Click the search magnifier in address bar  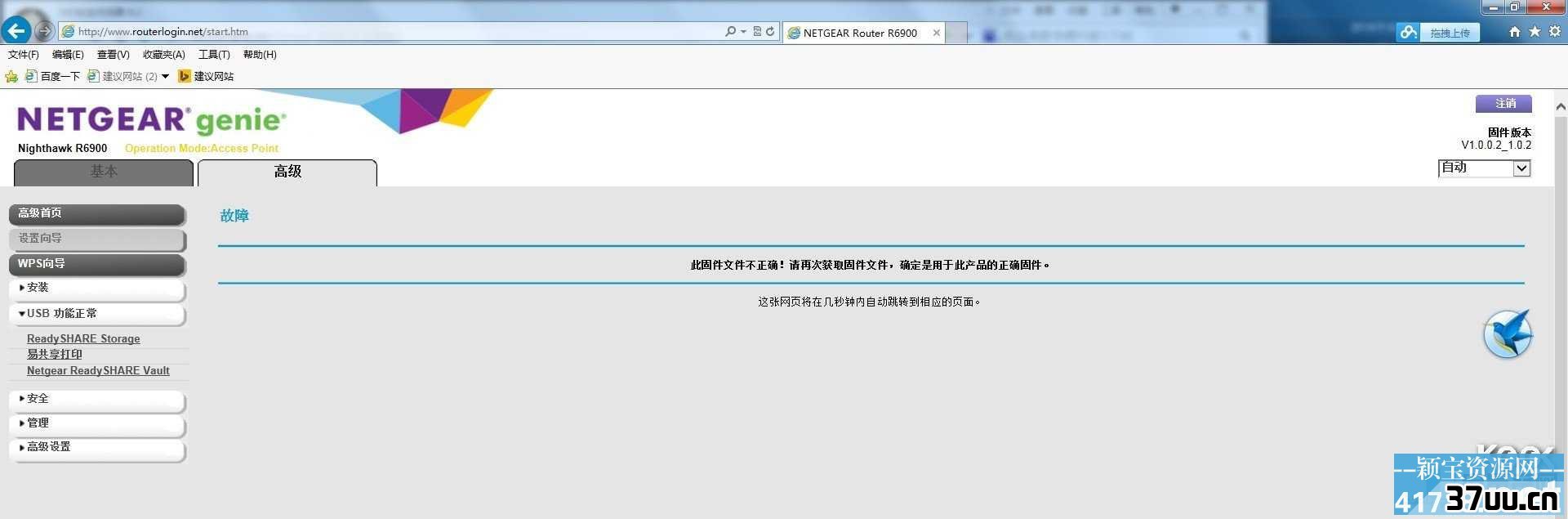[x=730, y=31]
